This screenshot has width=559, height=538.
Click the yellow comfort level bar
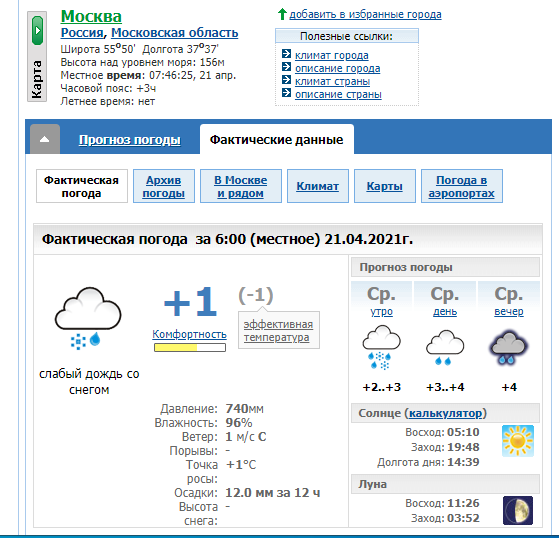pos(190,347)
